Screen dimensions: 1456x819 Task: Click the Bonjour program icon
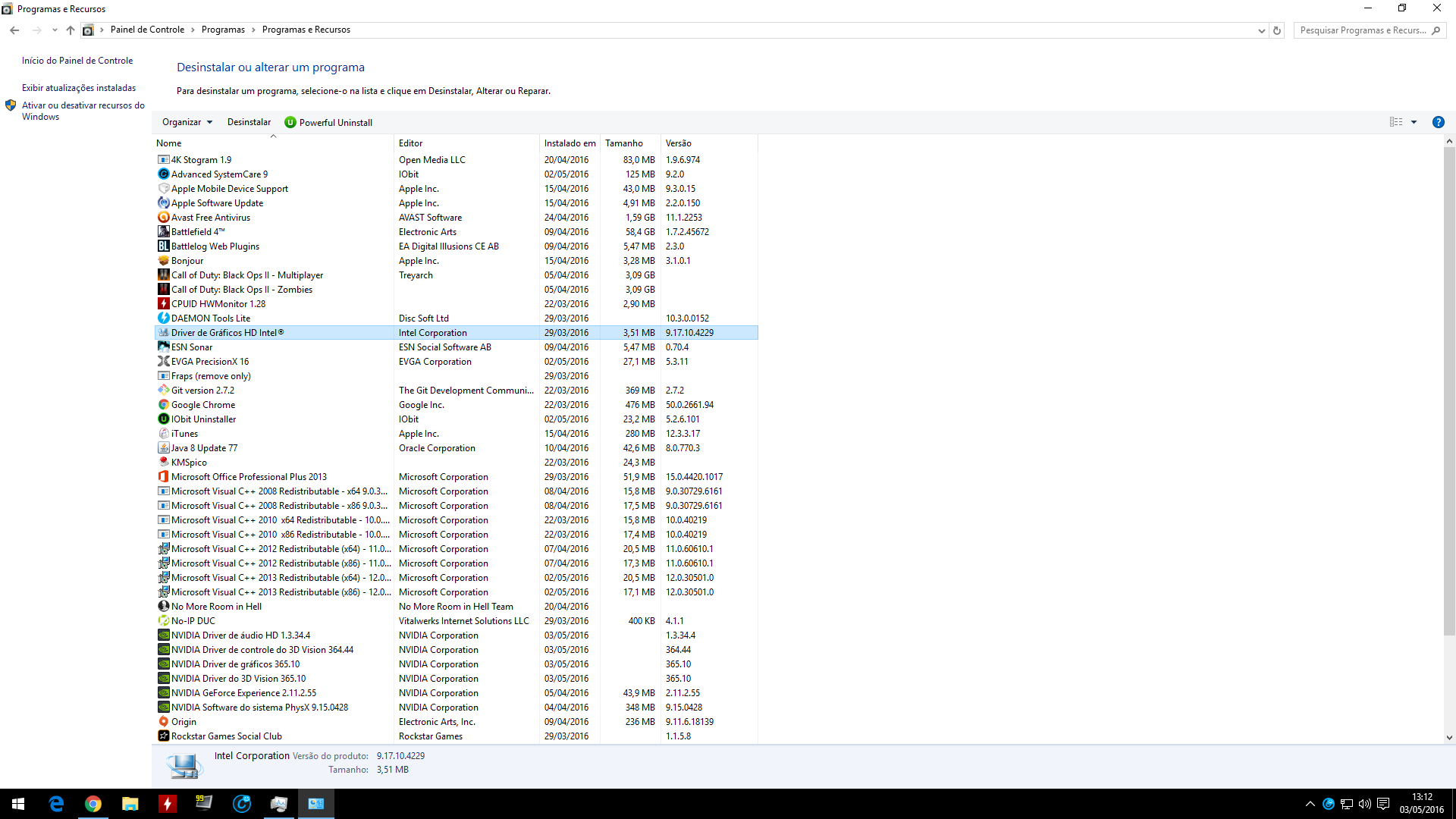coord(163,261)
